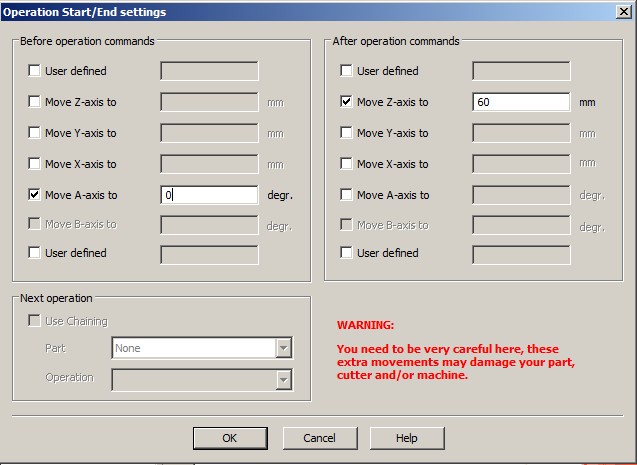Screen dimensions: 637x465
Task: Check Move X-axis to after operation
Action: pos(347,164)
